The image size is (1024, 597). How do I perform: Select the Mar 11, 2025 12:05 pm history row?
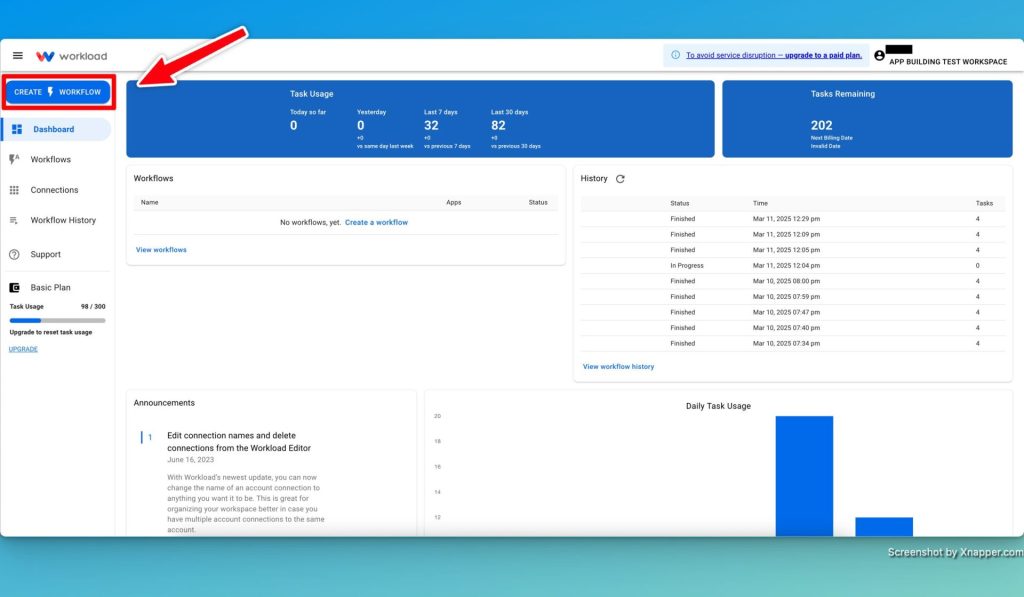tap(793, 250)
